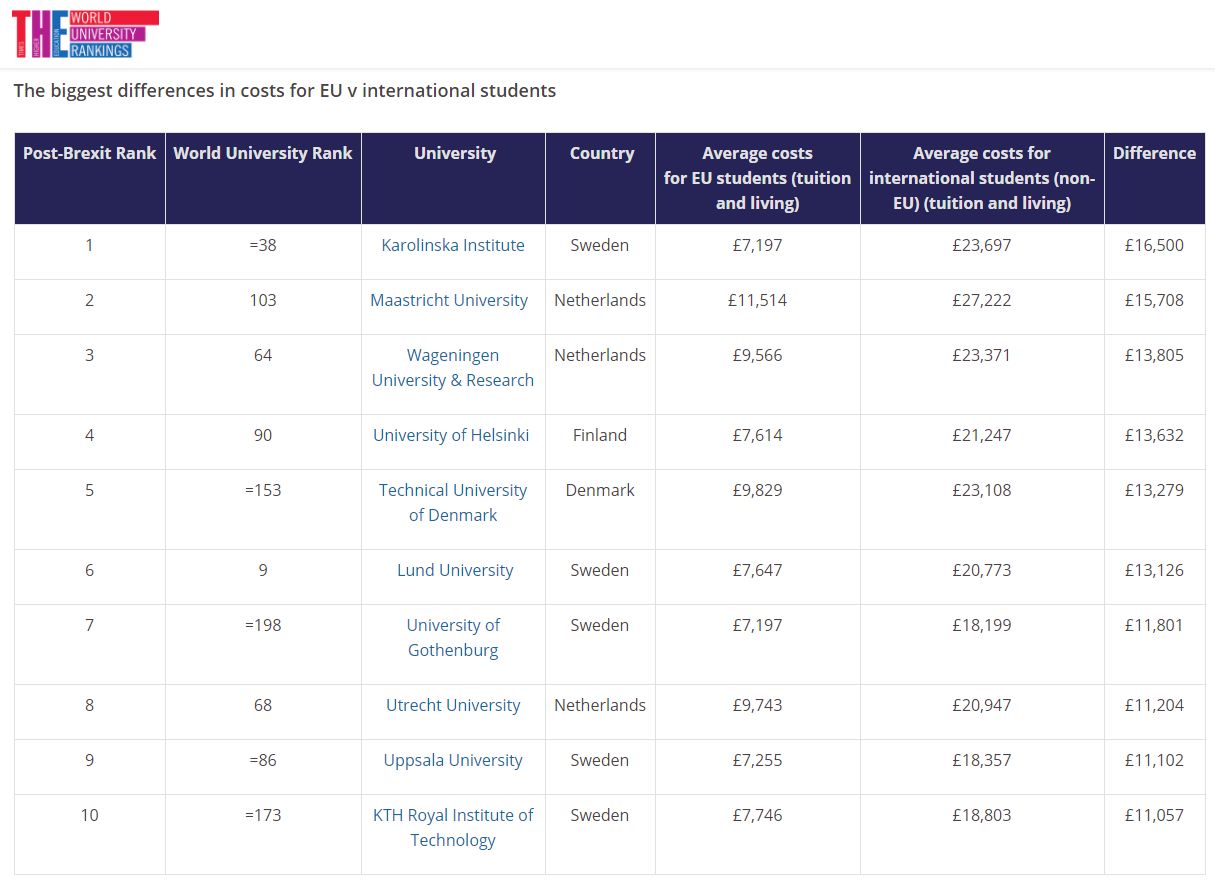
Task: Click the table title about biggest differences
Action: click(284, 91)
